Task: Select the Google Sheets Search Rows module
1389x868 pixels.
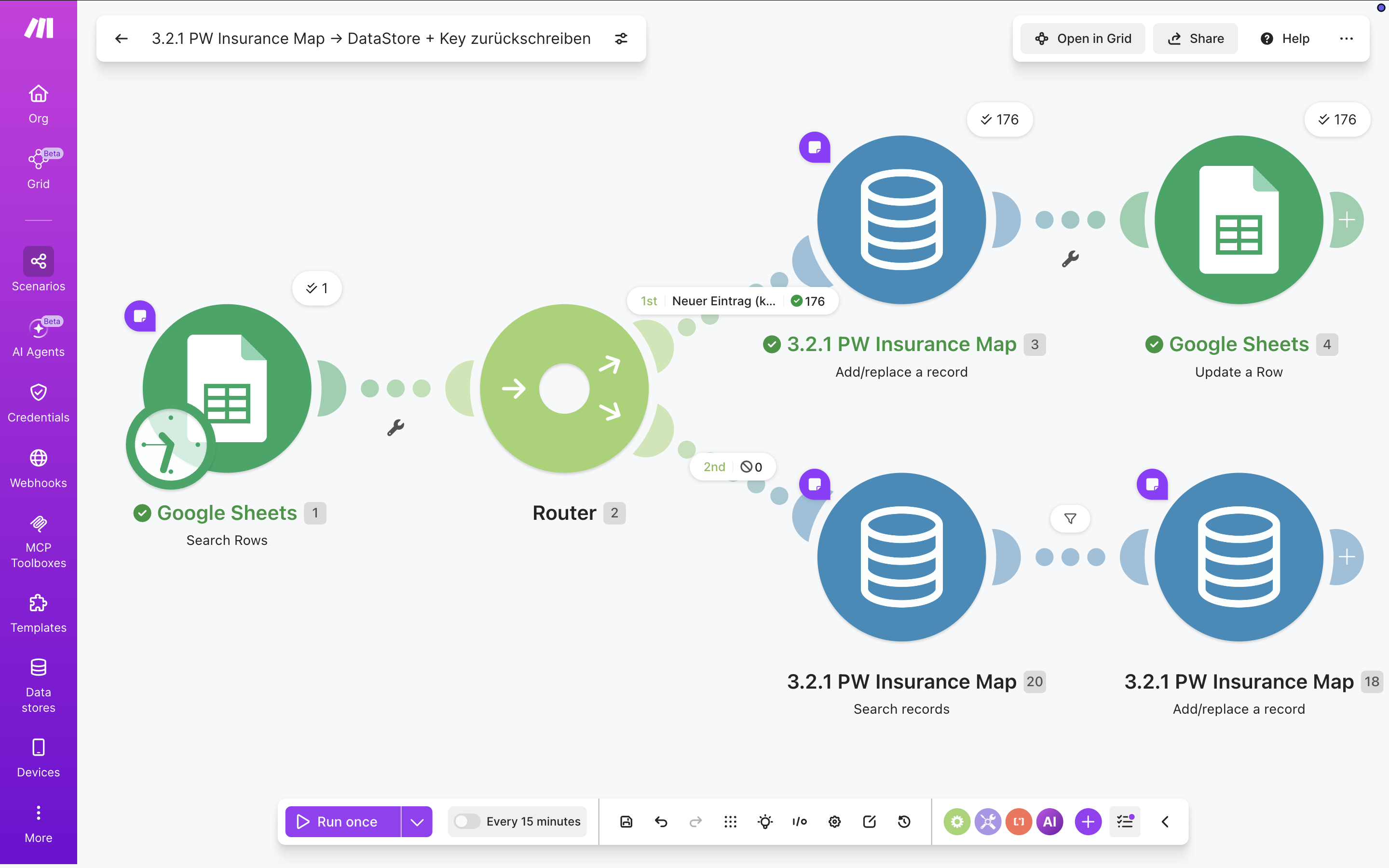Action: (227, 389)
